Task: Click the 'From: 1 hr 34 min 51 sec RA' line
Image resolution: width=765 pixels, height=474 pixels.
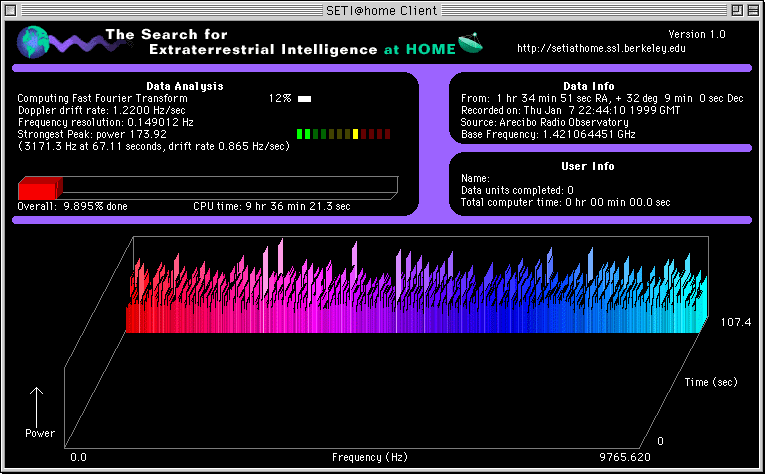Action: coord(602,99)
